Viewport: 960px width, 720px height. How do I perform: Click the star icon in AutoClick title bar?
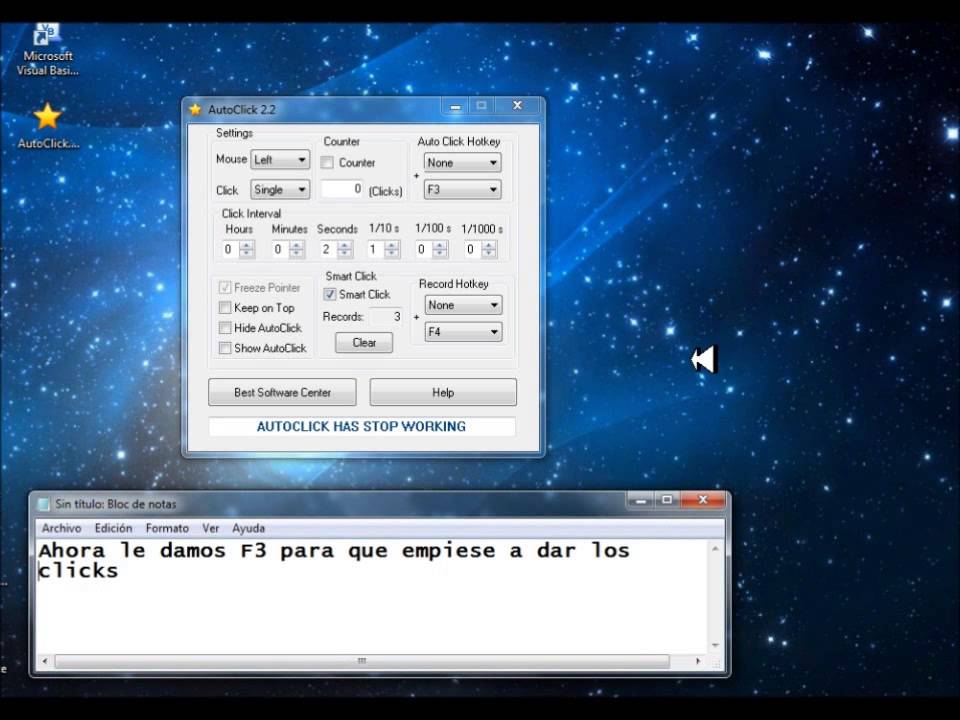(195, 110)
